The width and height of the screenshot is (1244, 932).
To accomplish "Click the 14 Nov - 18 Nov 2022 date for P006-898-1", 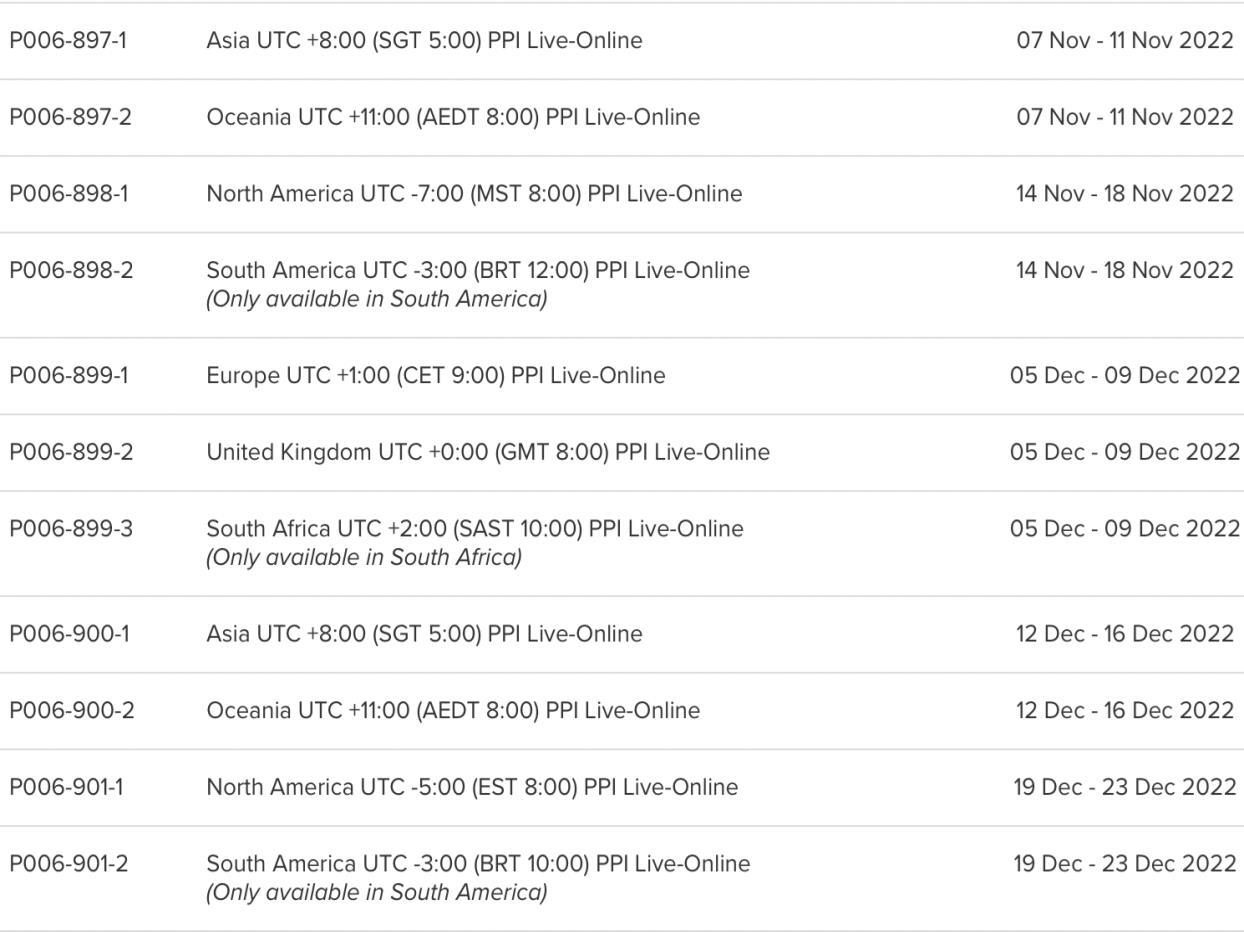I will 1125,194.
